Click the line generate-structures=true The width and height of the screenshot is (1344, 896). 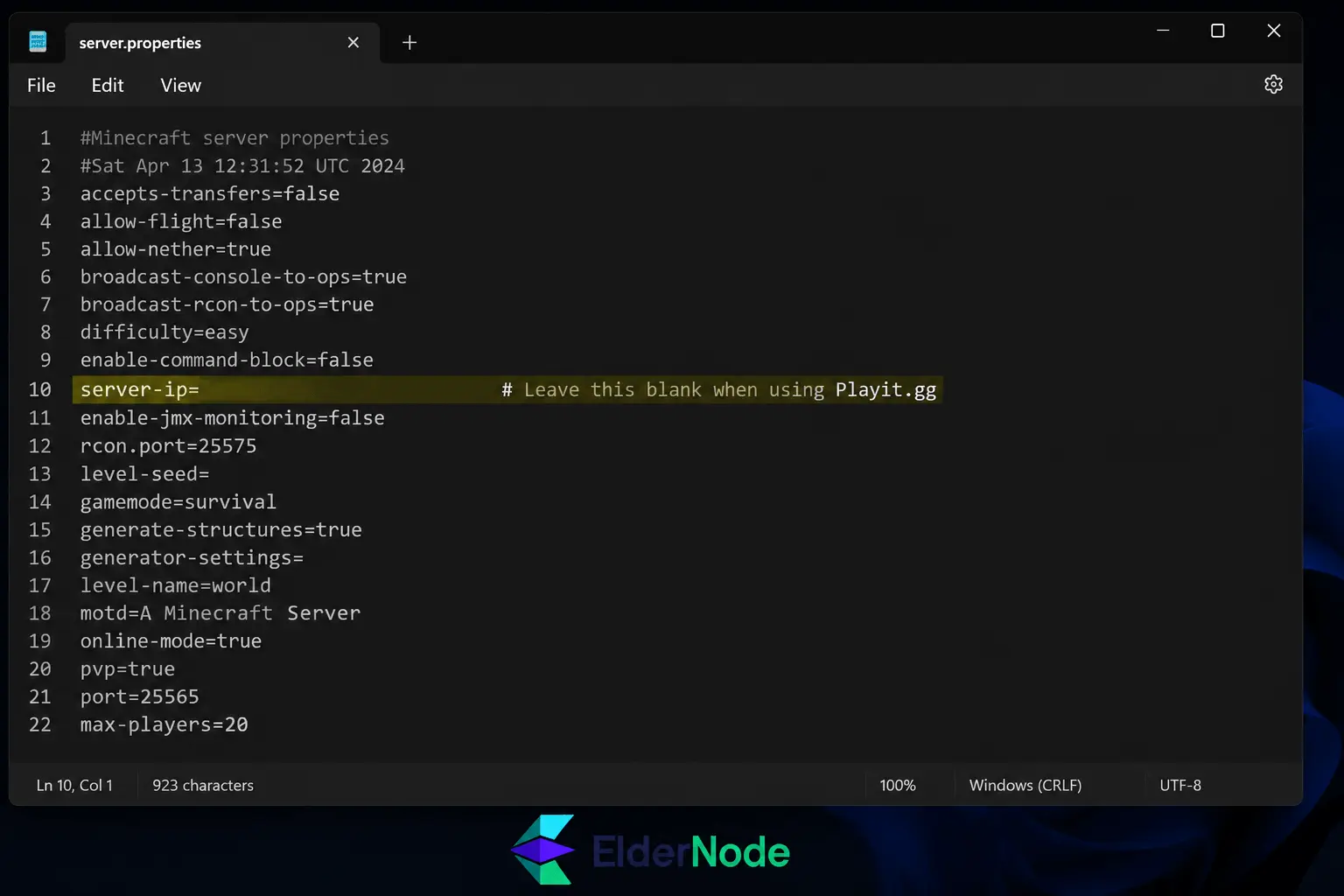221,529
